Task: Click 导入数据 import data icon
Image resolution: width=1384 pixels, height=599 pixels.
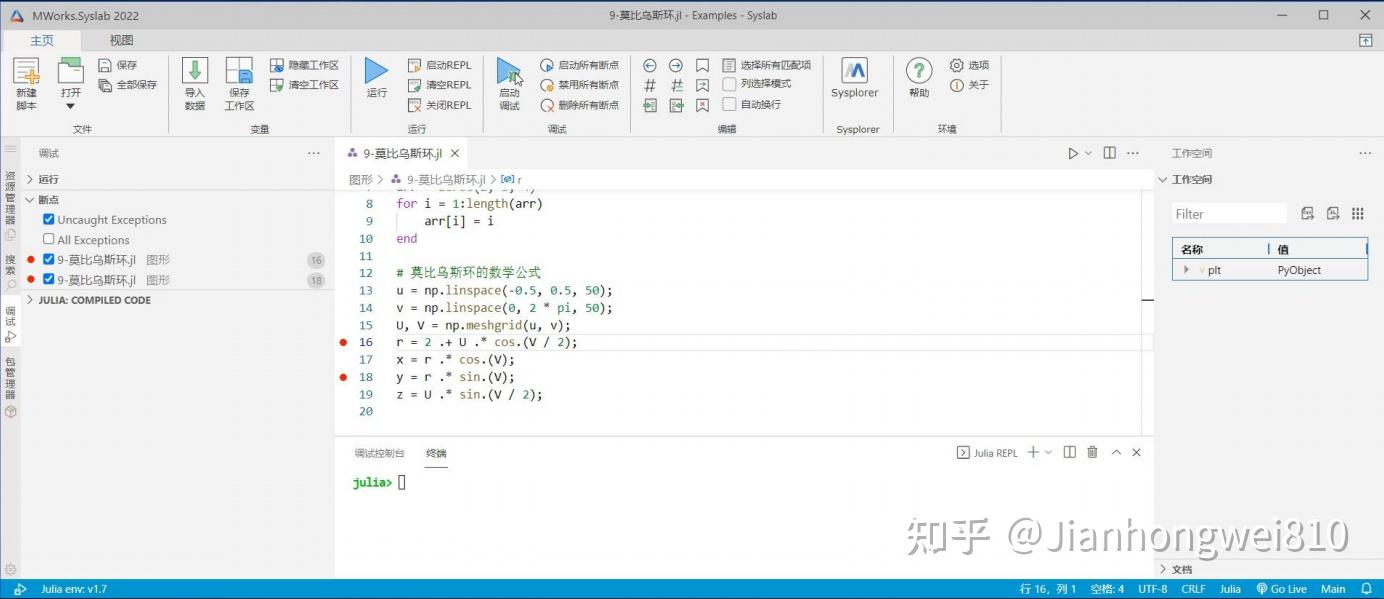Action: pos(195,71)
